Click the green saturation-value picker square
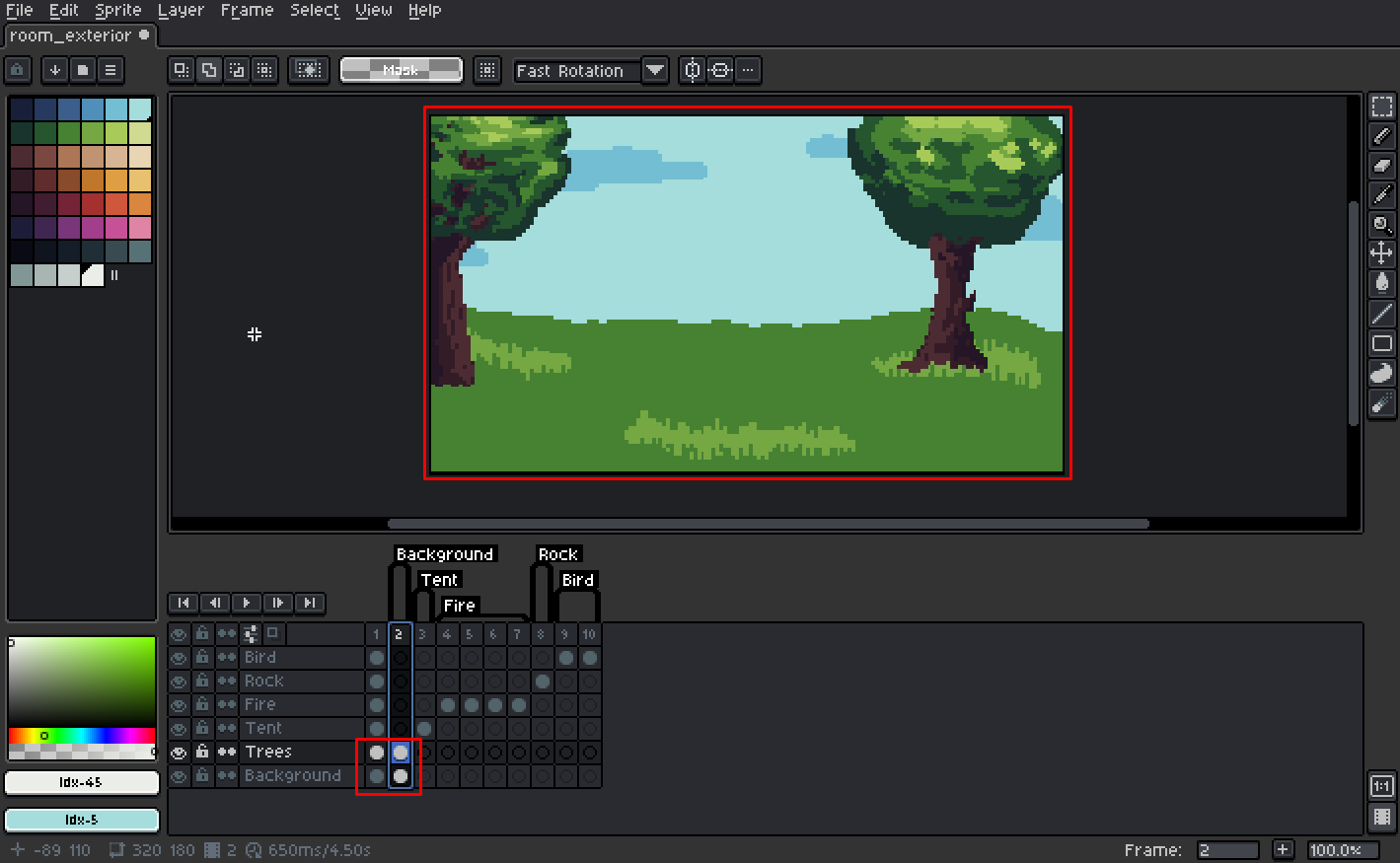Screen dimensions: 1400x863 pyautogui.click(x=82, y=683)
